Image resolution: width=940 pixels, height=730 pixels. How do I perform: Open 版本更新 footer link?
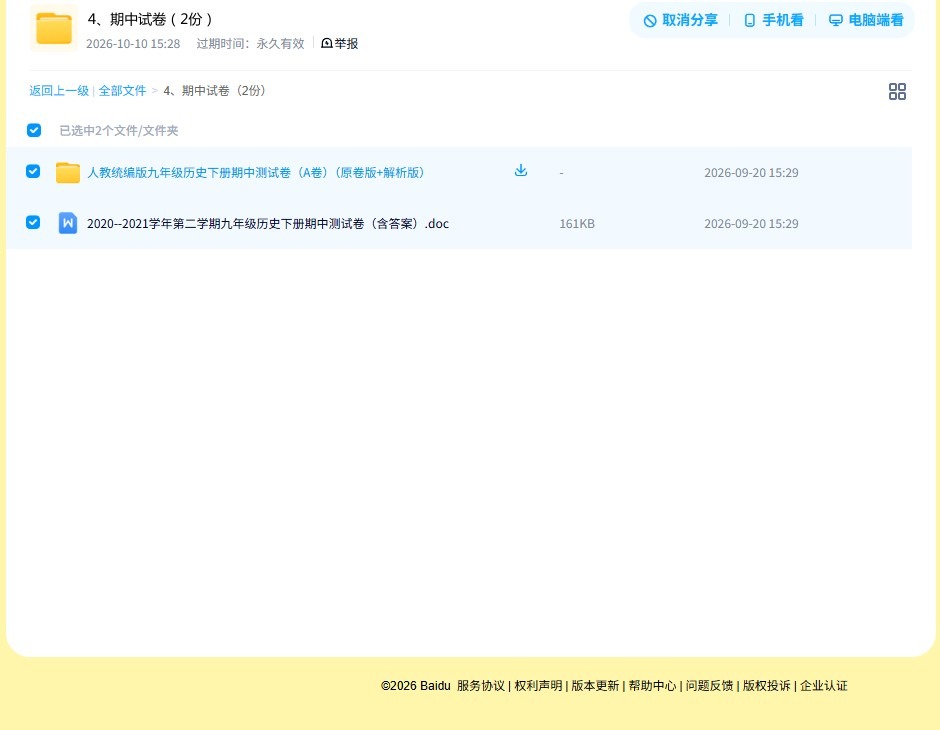click(595, 686)
